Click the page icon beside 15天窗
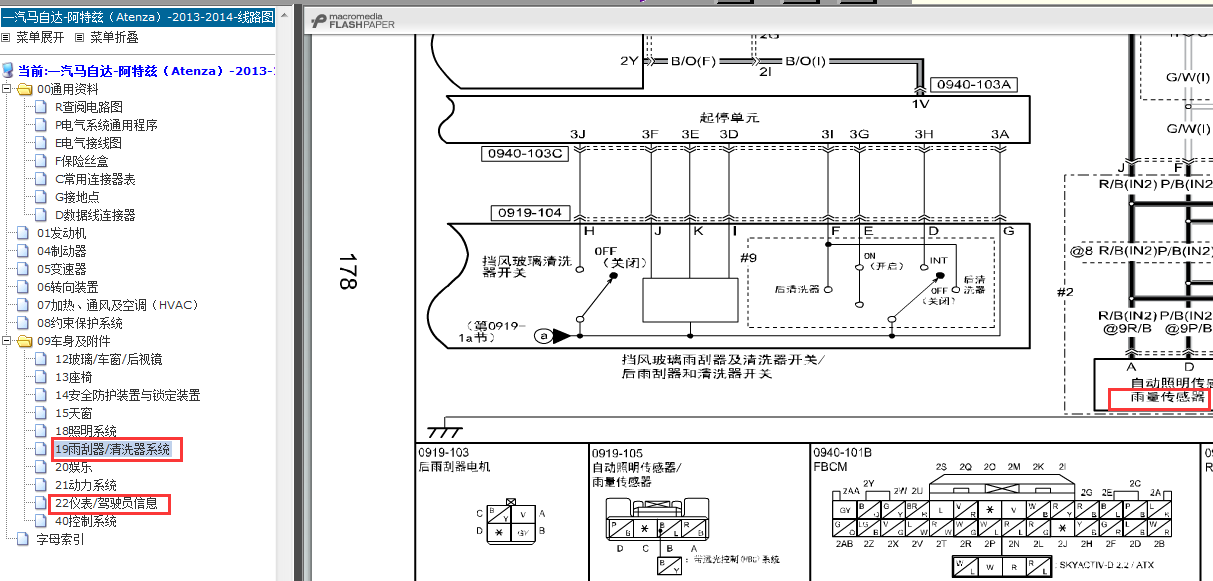The width and height of the screenshot is (1213, 581). 42,413
